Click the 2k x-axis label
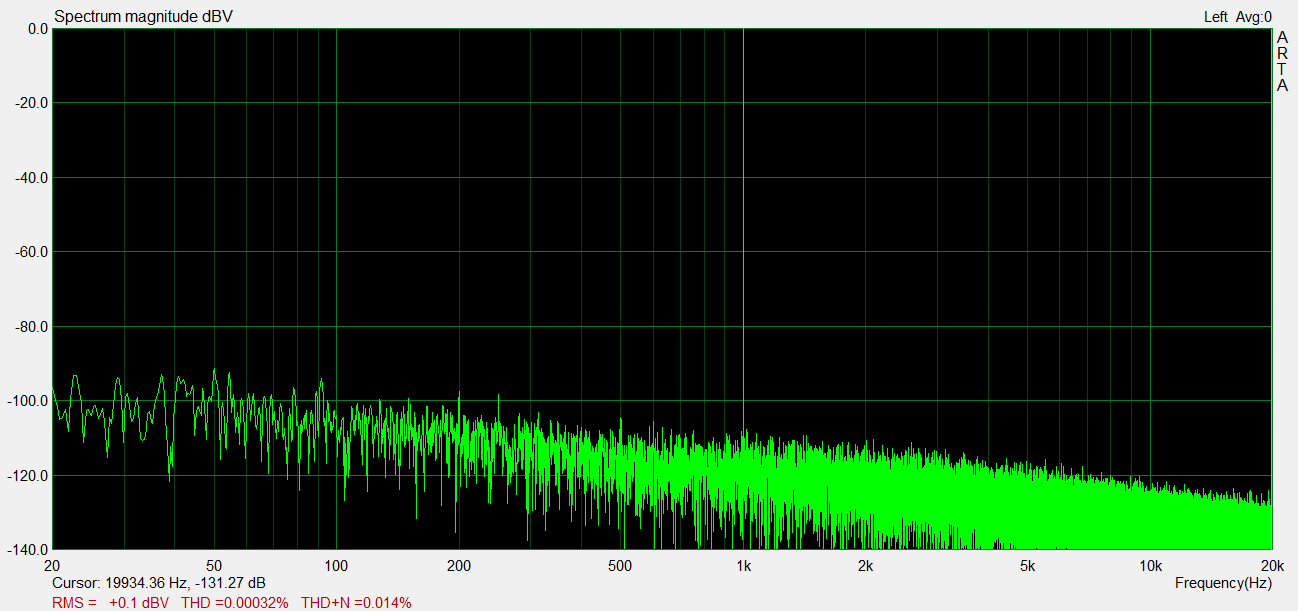Image resolution: width=1298 pixels, height=611 pixels. [866, 566]
